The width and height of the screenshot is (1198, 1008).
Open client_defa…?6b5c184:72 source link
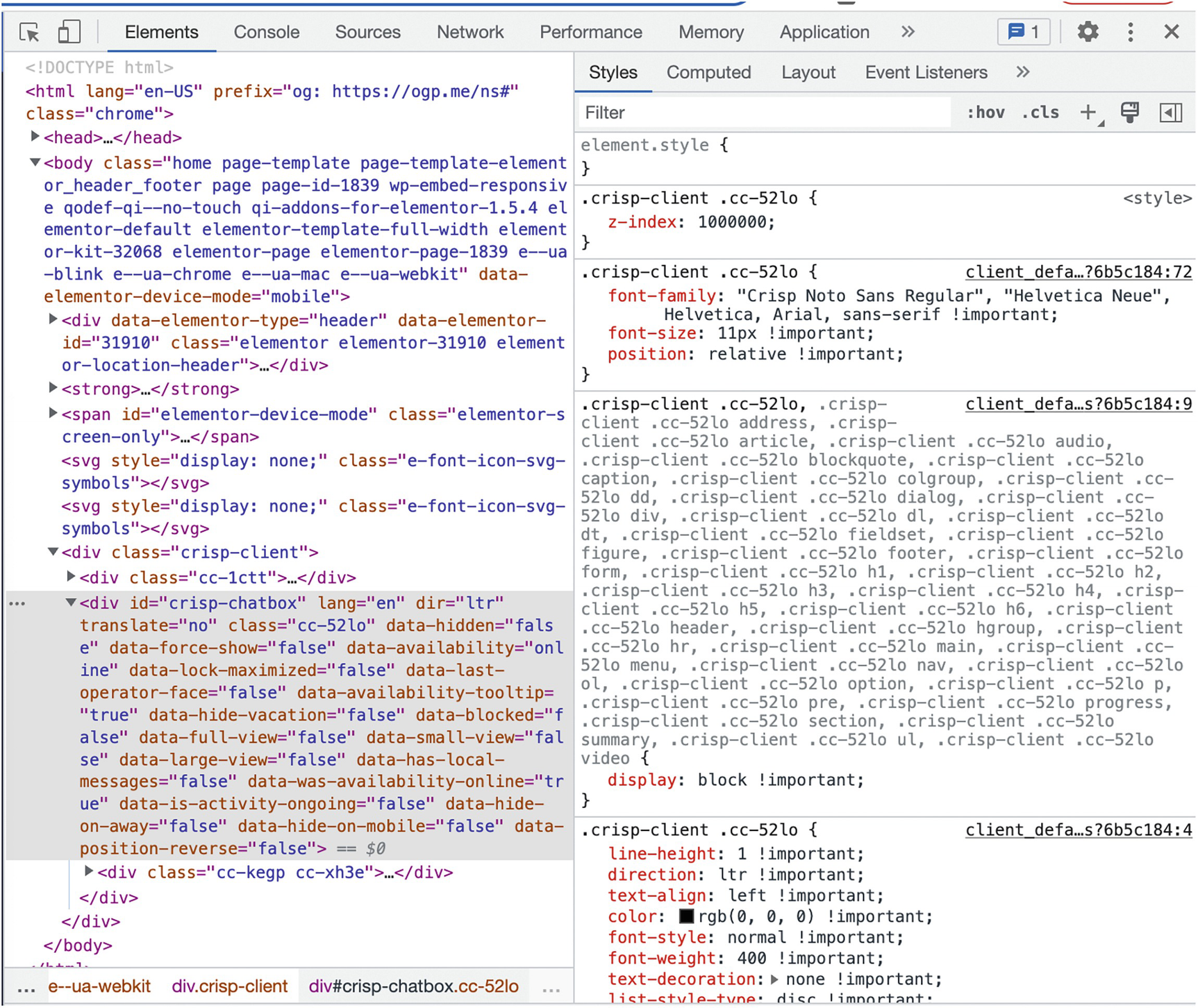1078,272
